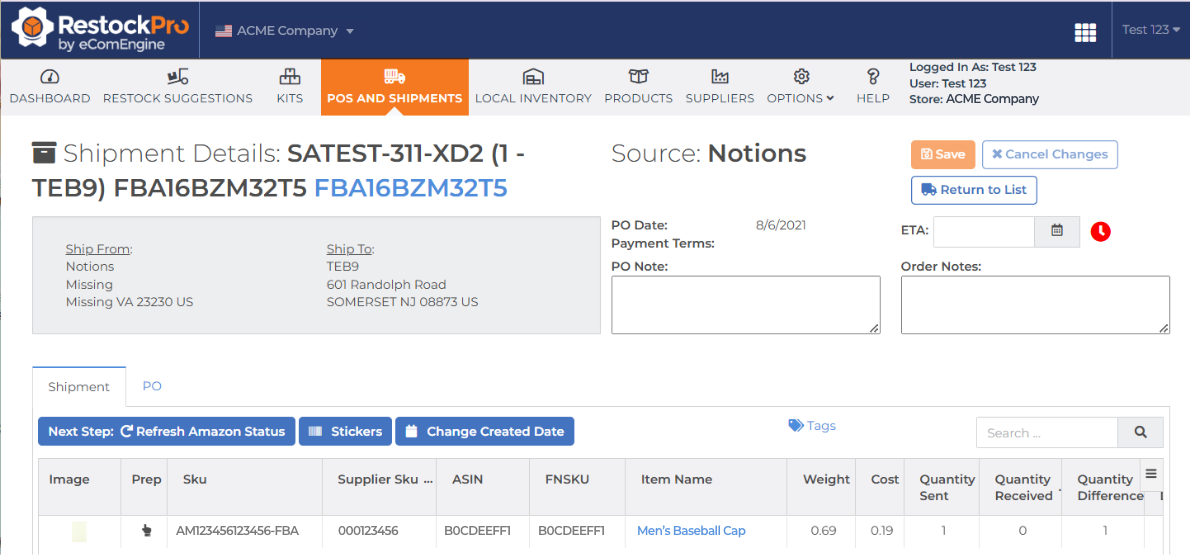Expand the Options menu
The image size is (1190, 555).
point(800,87)
